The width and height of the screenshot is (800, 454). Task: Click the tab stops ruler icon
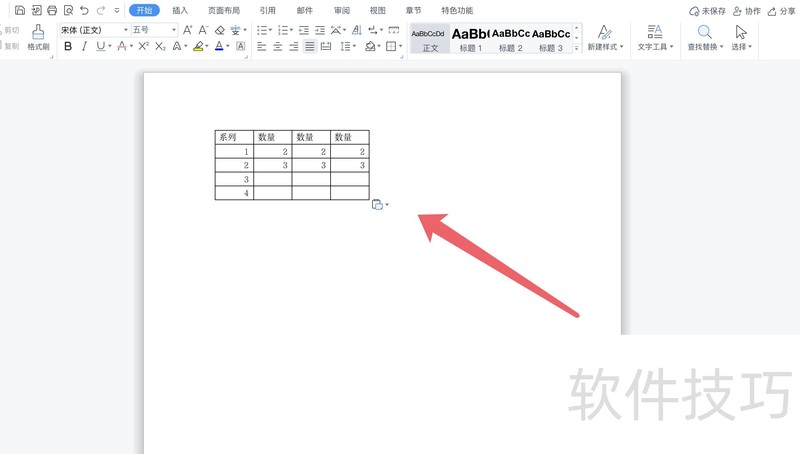pyautogui.click(x=394, y=30)
